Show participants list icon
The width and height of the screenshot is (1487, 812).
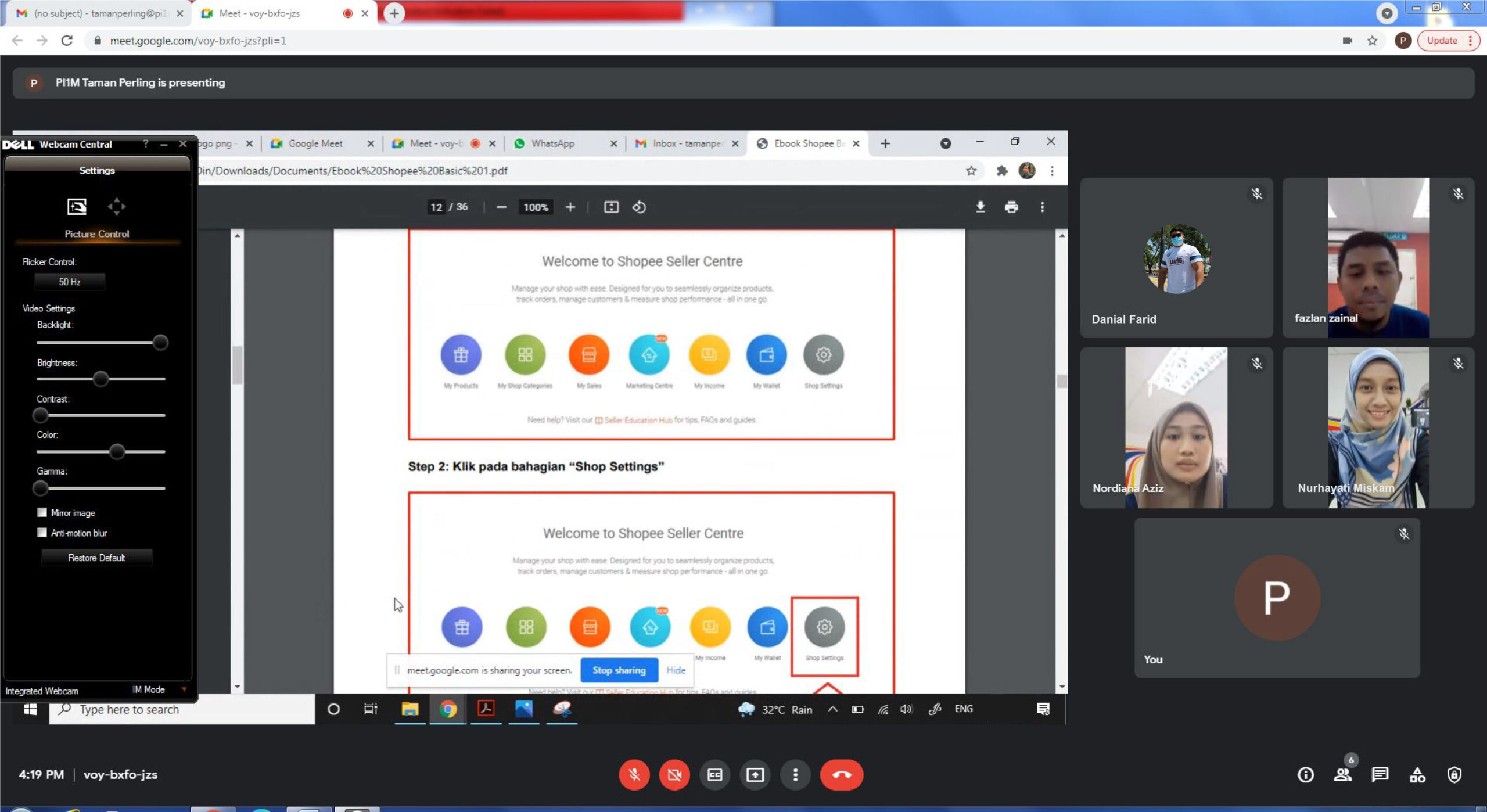(x=1342, y=774)
